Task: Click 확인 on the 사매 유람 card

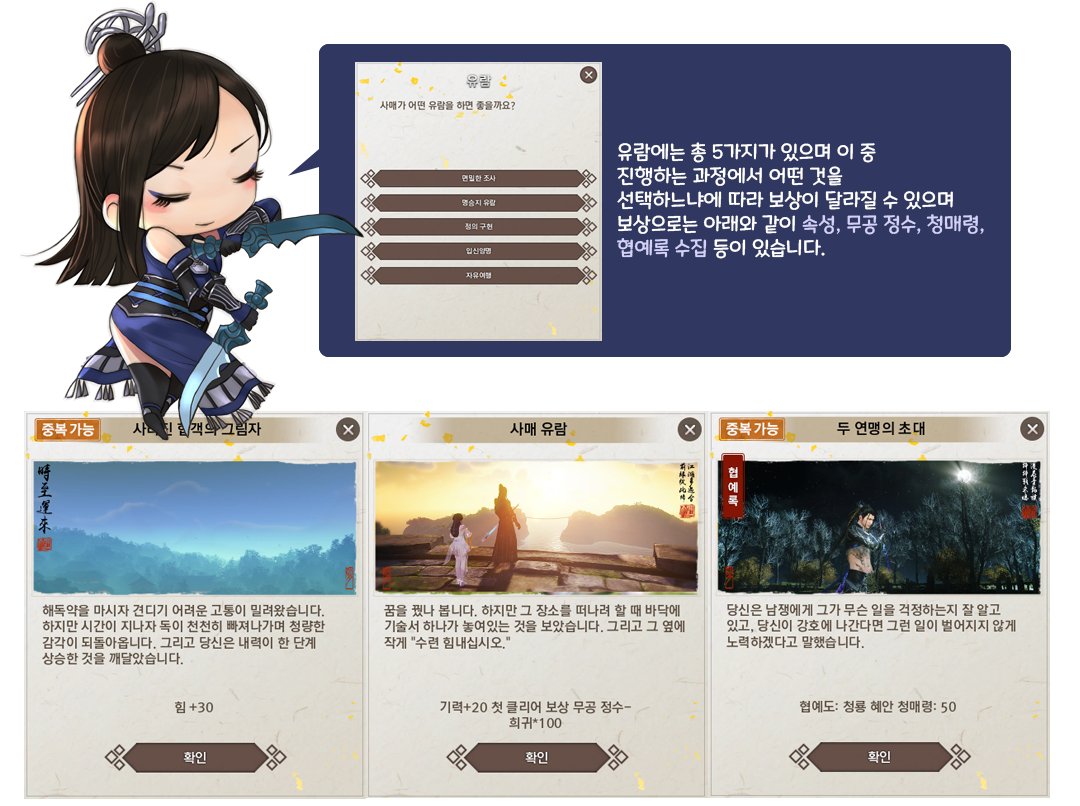Action: (537, 757)
